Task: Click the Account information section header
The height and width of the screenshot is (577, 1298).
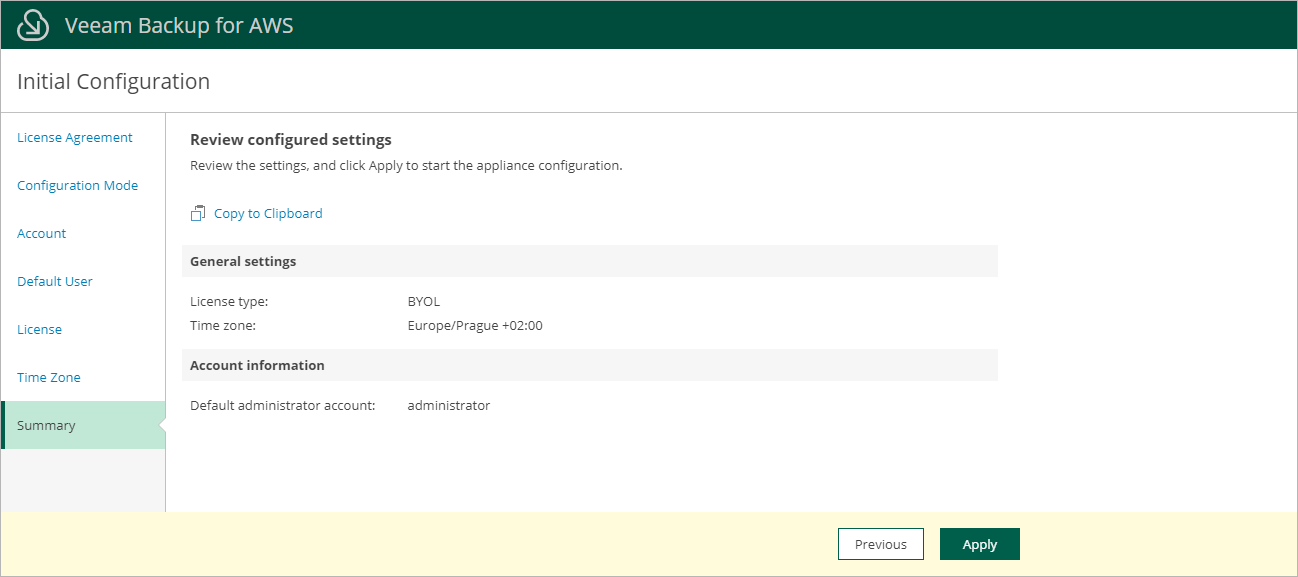Action: (257, 365)
